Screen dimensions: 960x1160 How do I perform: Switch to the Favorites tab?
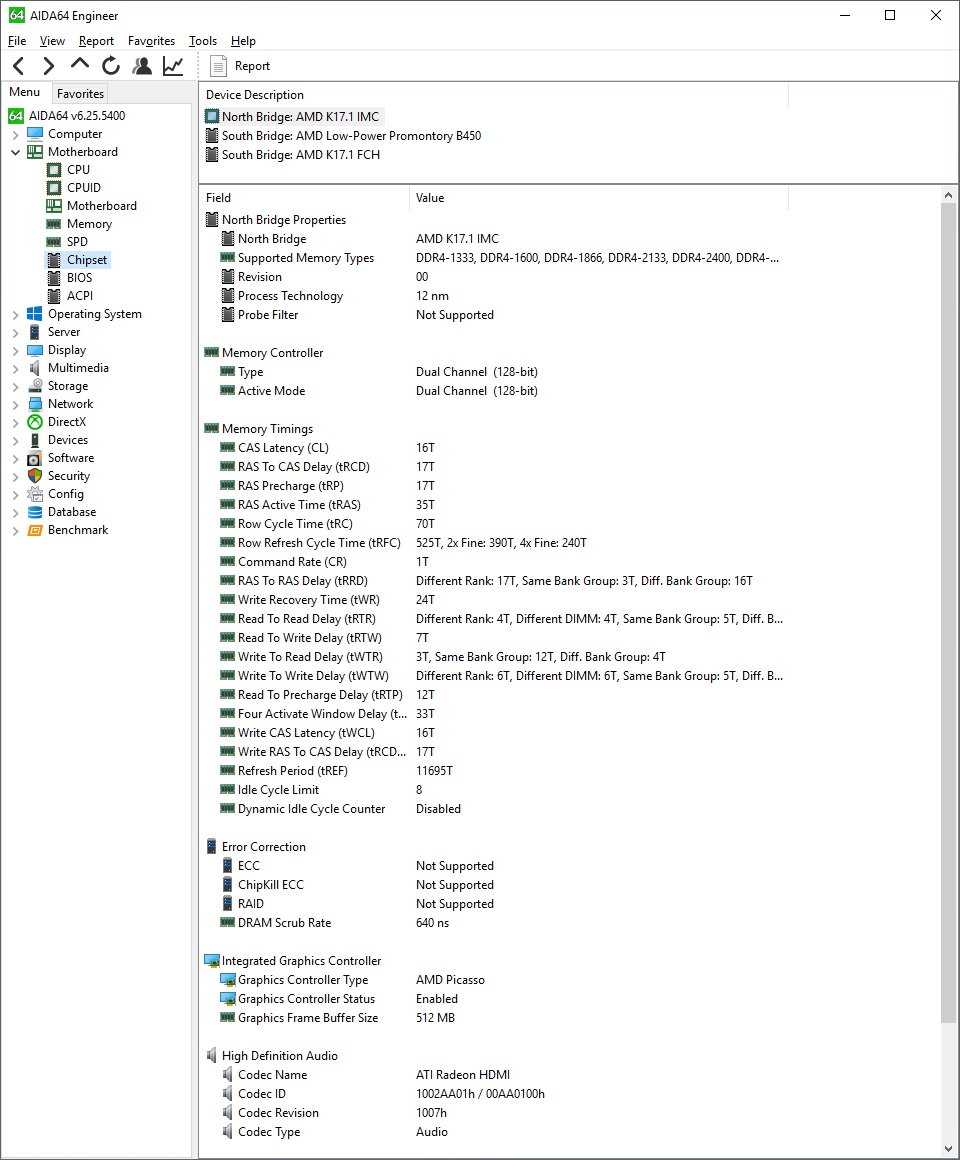pos(80,94)
